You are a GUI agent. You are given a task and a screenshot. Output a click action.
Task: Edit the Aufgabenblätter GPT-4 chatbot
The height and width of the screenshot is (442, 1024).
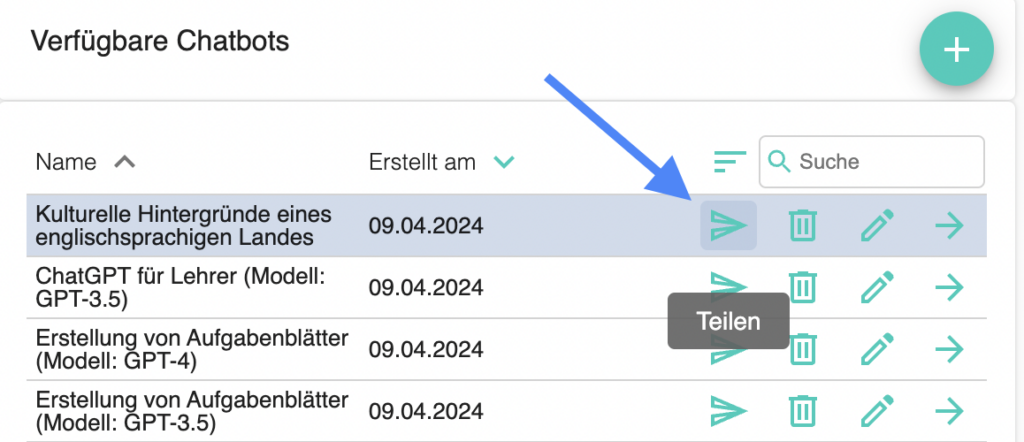point(876,349)
